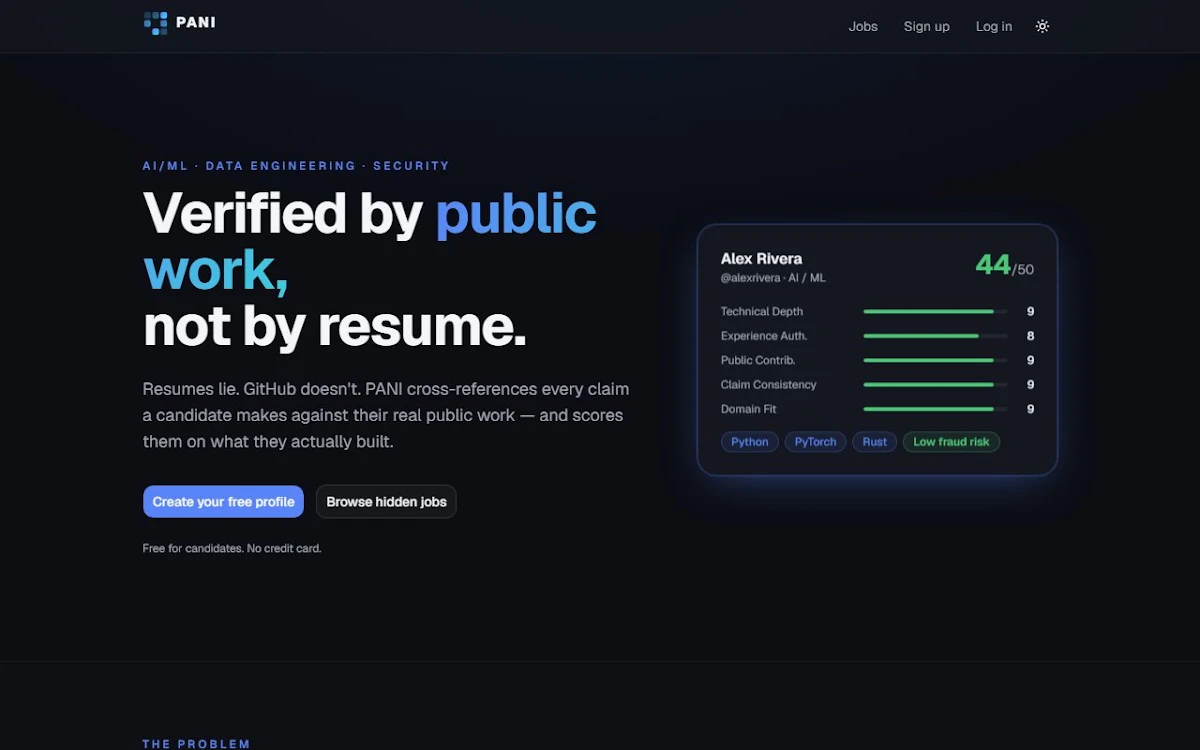
Task: Click the Public Contrib. score bar
Action: click(x=935, y=360)
